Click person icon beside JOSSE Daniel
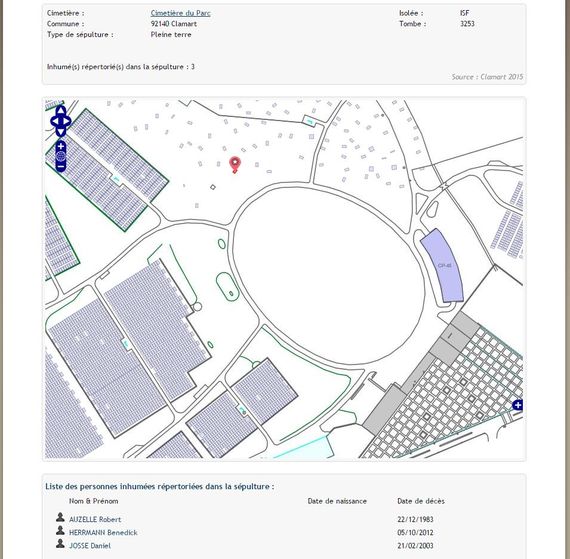This screenshot has width=570, height=559. click(60, 543)
